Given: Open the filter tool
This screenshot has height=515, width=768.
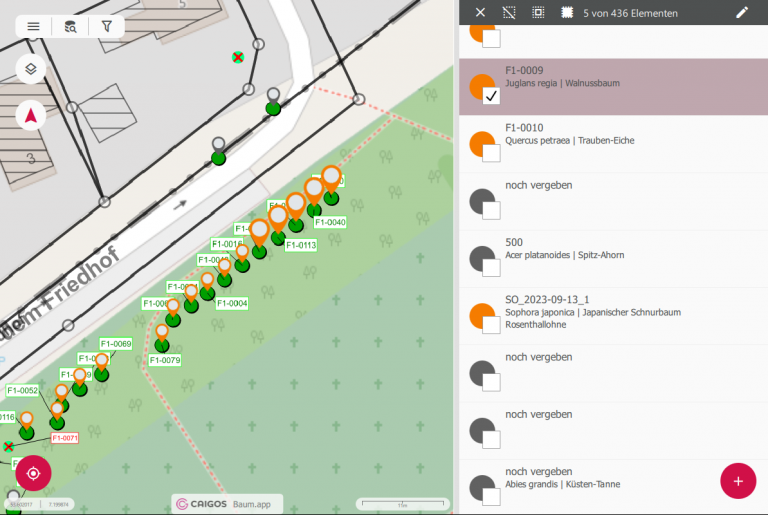Looking at the screenshot, I should [x=107, y=26].
